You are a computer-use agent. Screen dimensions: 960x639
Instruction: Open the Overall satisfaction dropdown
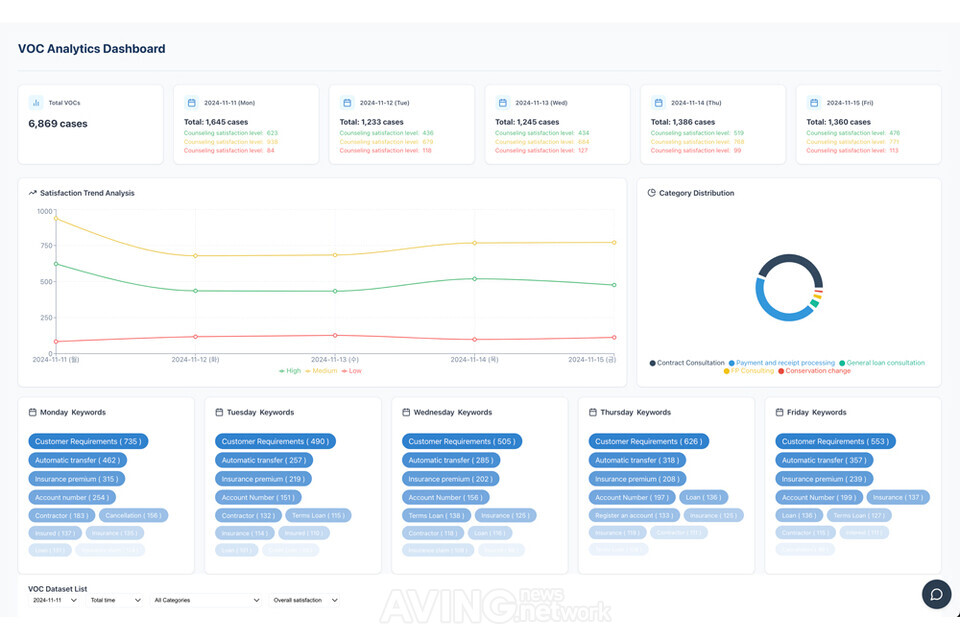306,600
